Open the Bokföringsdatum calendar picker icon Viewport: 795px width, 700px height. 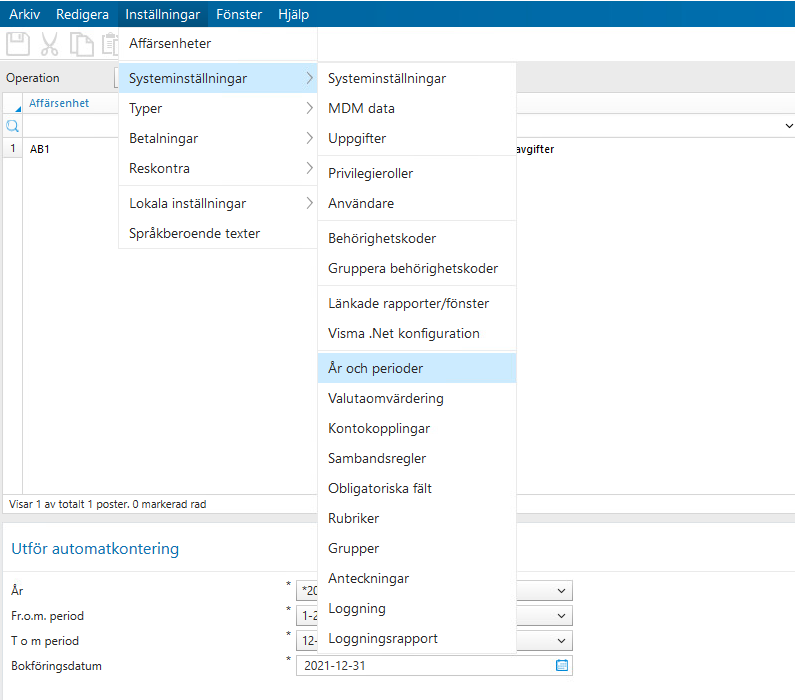[x=562, y=665]
